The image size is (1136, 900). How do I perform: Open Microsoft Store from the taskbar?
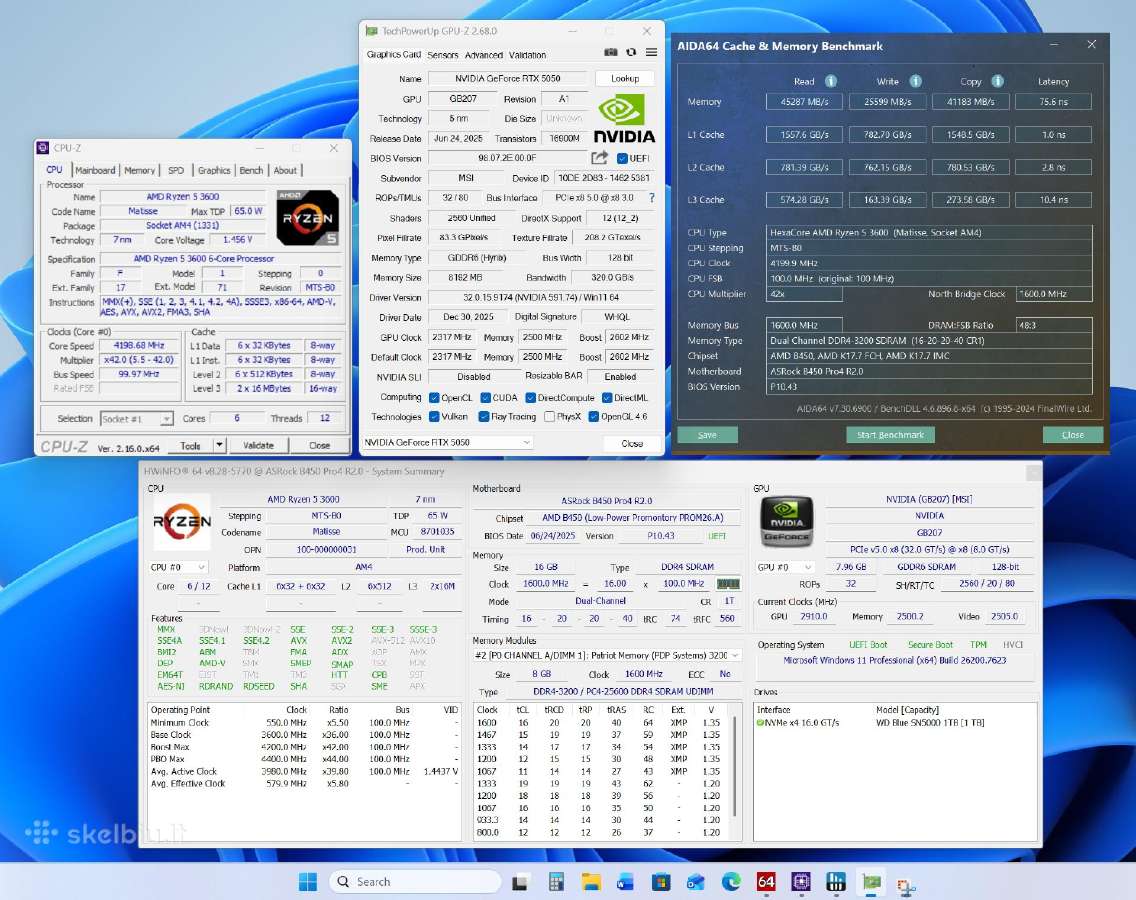pyautogui.click(x=661, y=882)
